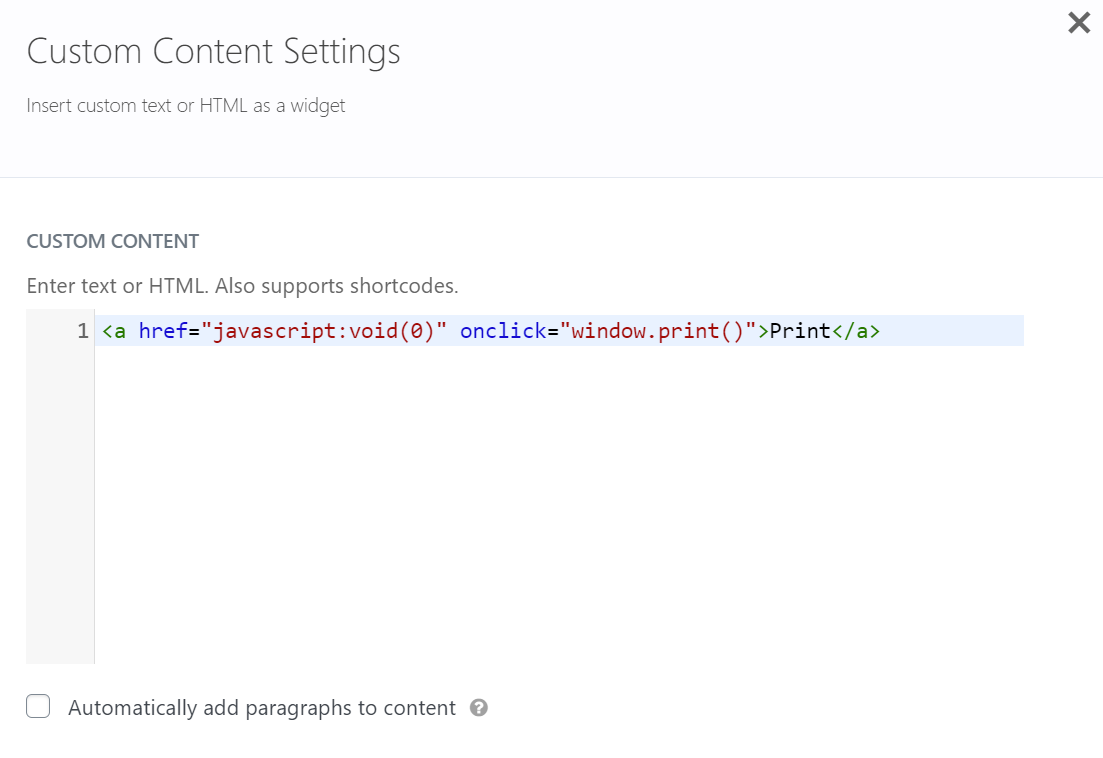Close the Custom Content Settings dialog
Viewport: 1103px width, 758px height.
pyautogui.click(x=1079, y=23)
